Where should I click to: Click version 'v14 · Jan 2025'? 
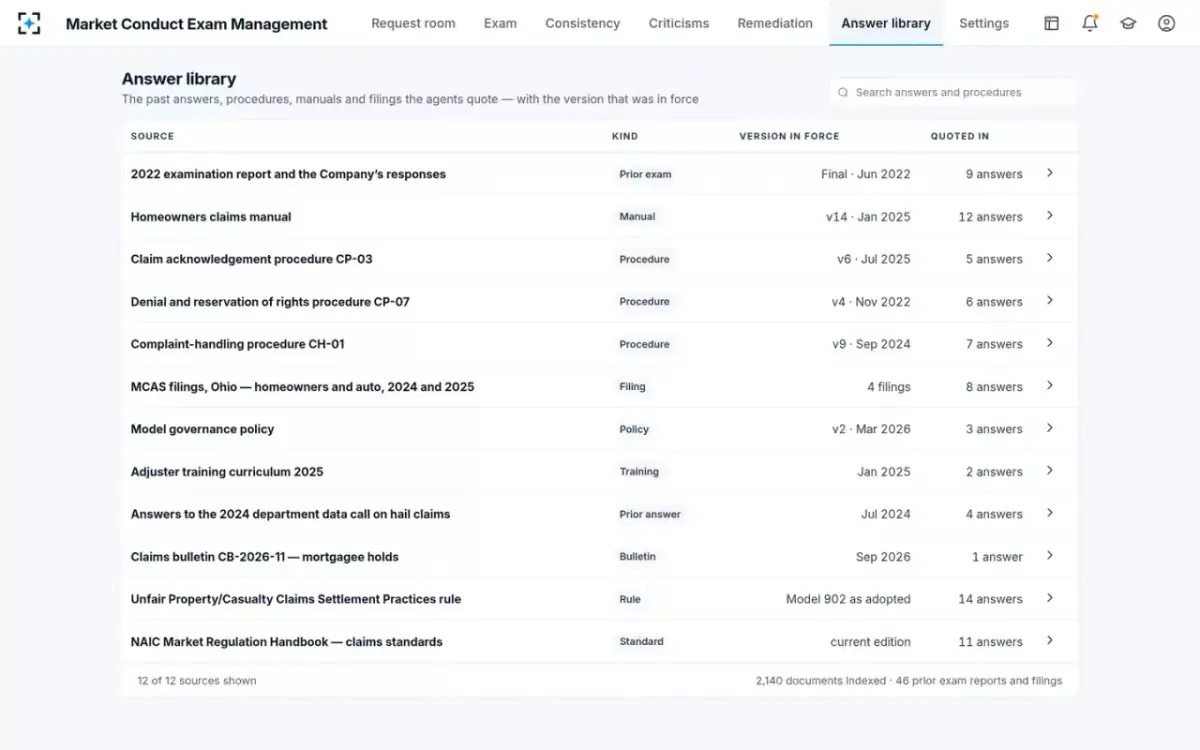click(868, 217)
